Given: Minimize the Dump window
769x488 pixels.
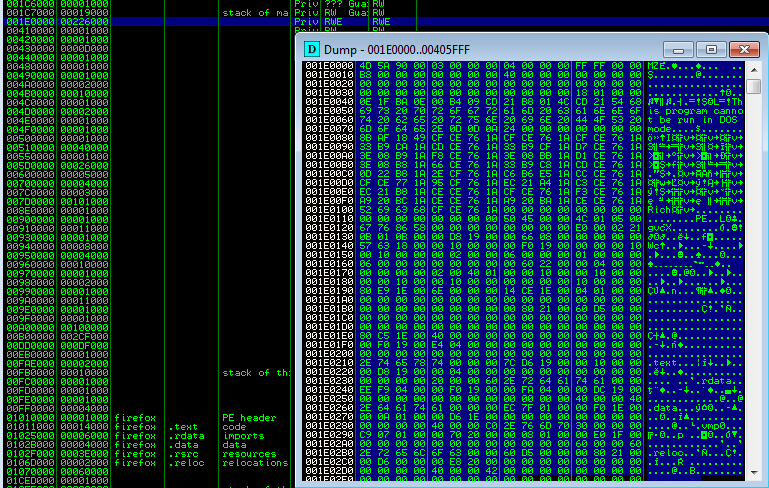Looking at the screenshot, I should pos(678,50).
